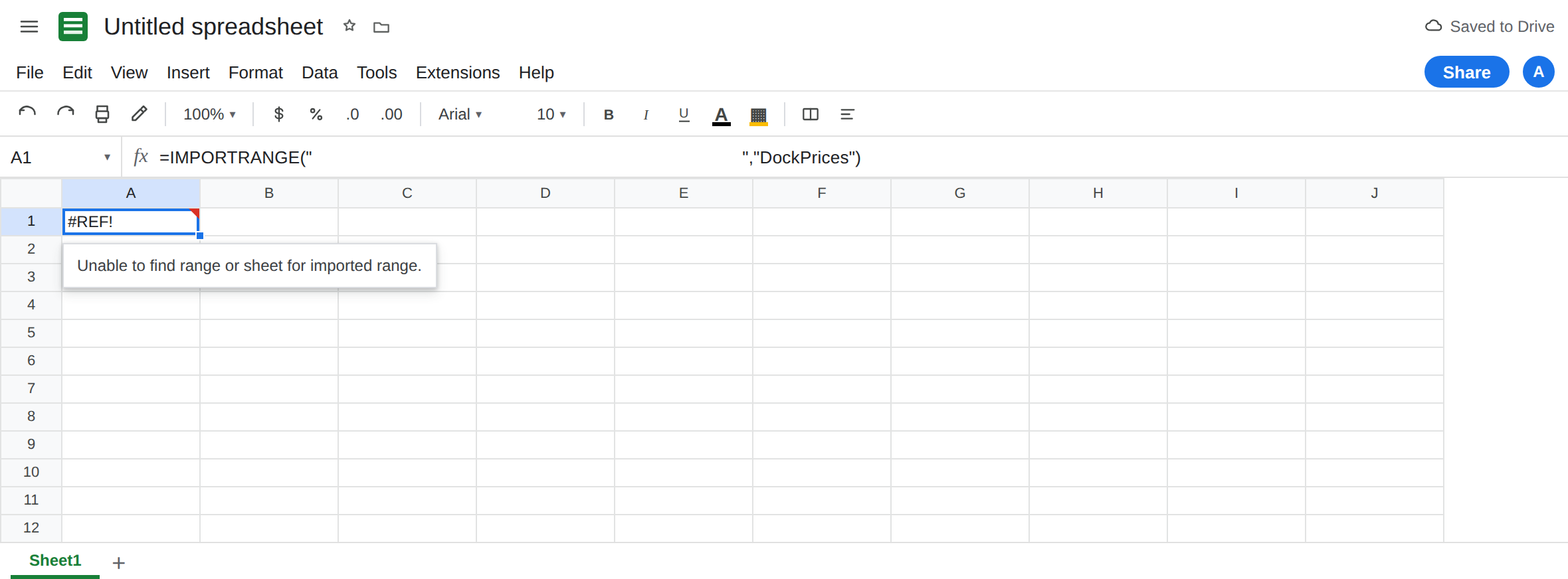1568x579 pixels.
Task: Switch to the Sheet1 tab
Action: [x=55, y=561]
